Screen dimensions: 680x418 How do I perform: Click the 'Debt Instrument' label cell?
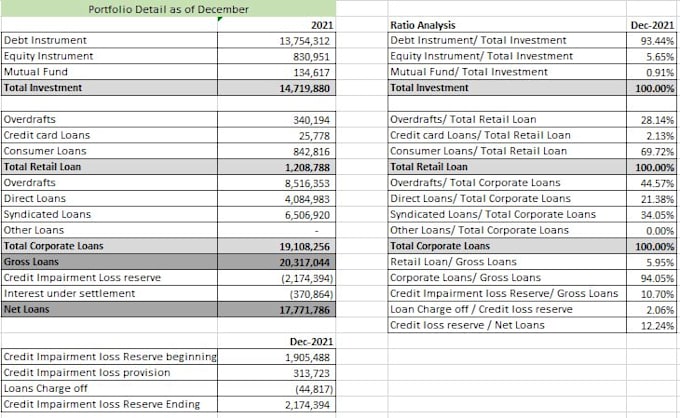pos(109,40)
